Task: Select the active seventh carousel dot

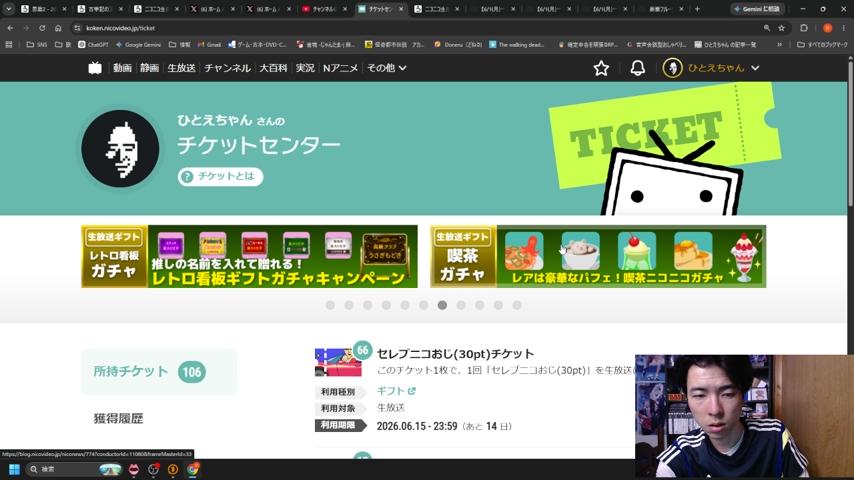Action: tap(442, 305)
